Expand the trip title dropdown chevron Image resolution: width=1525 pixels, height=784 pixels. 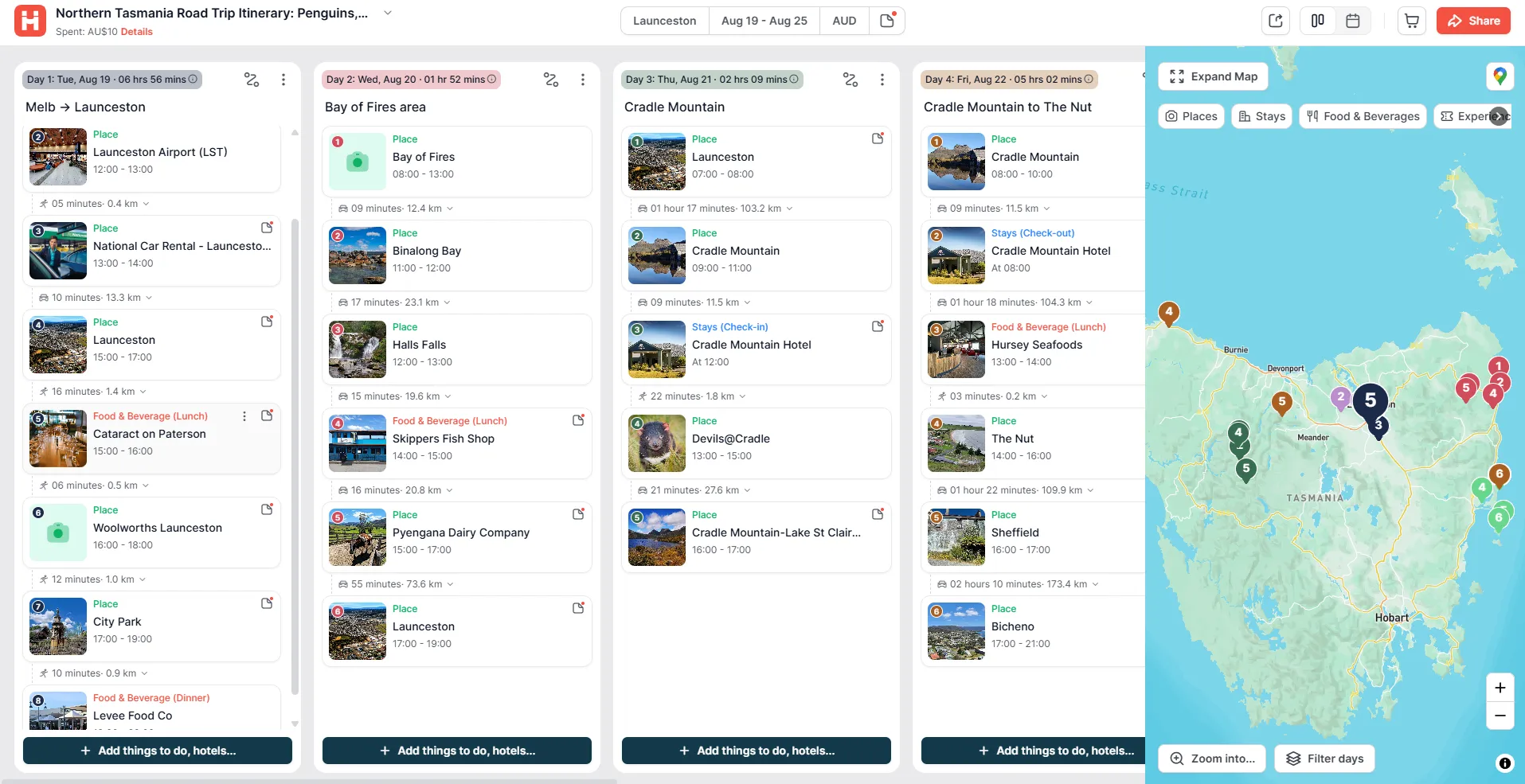point(388,13)
